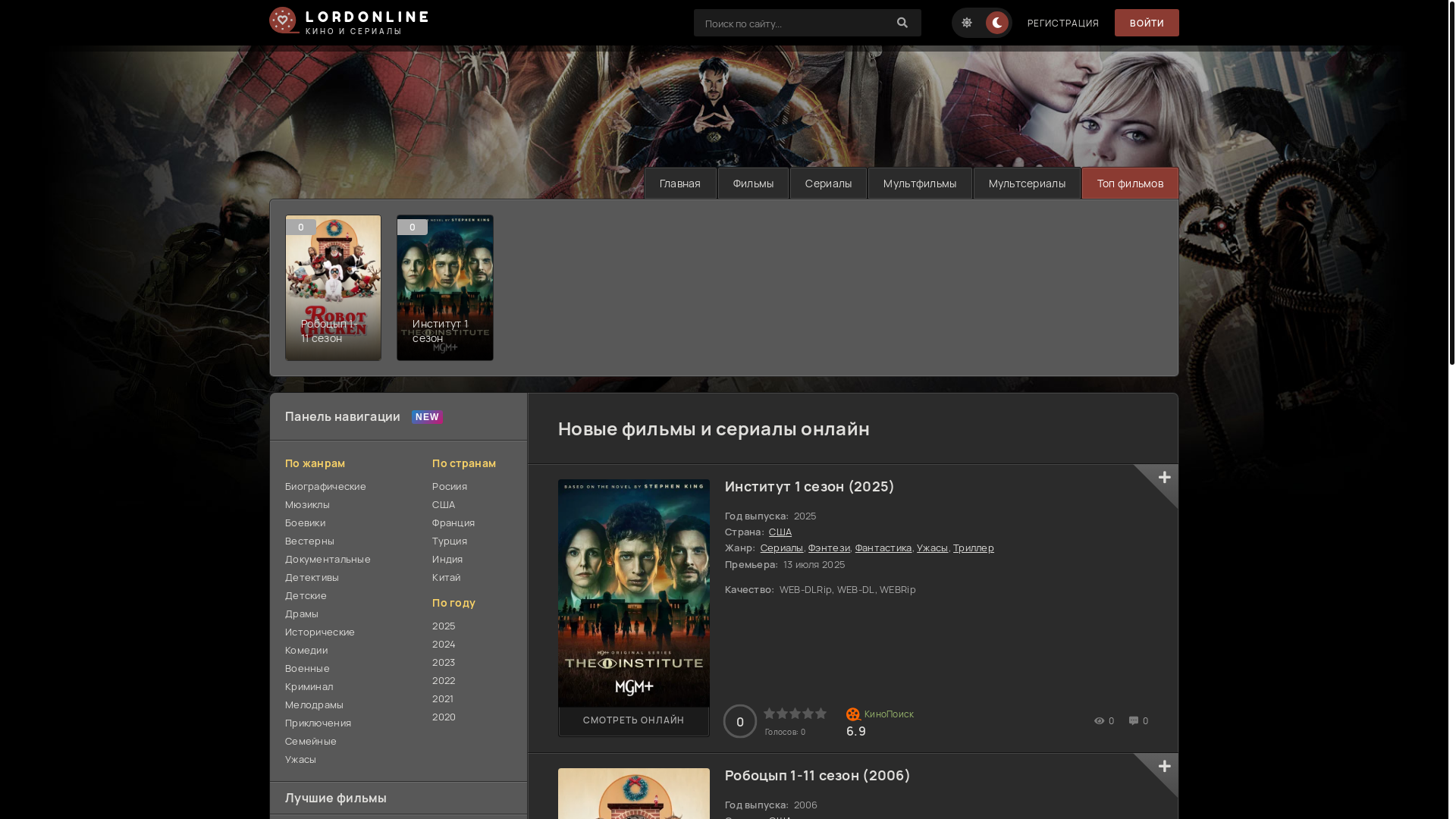
Task: Choose Боевики genre in sidebar
Action: 306,522
